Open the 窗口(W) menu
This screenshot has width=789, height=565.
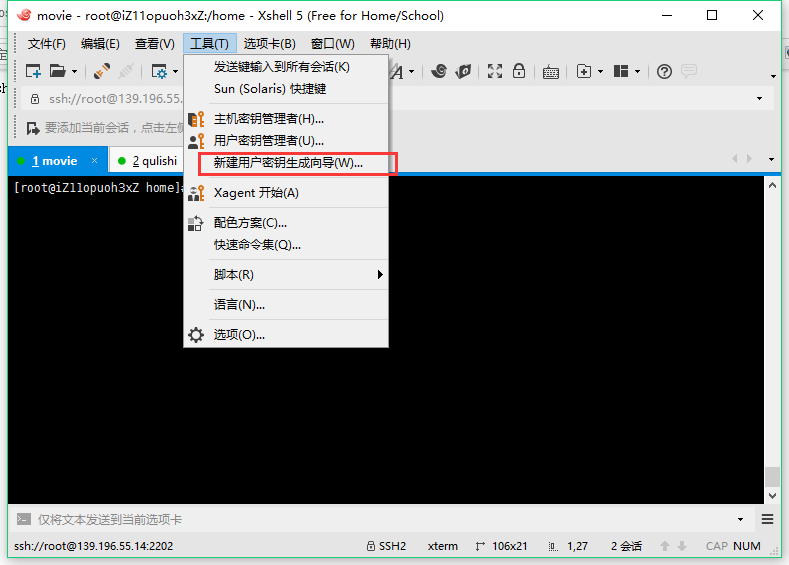point(333,44)
